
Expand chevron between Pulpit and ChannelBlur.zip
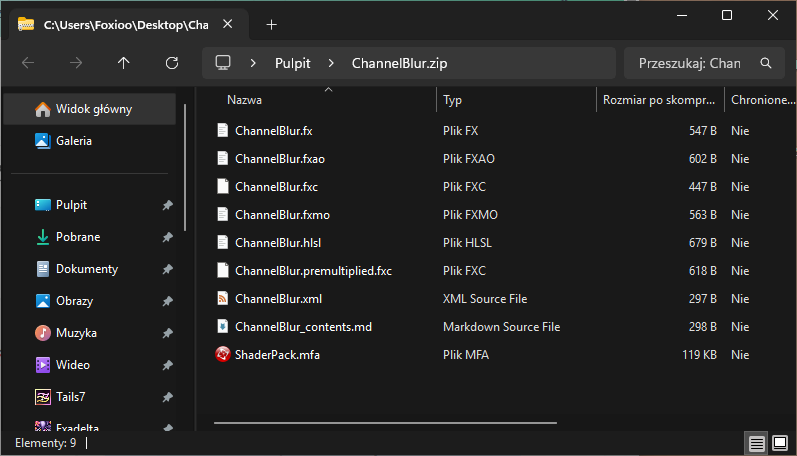(330, 63)
